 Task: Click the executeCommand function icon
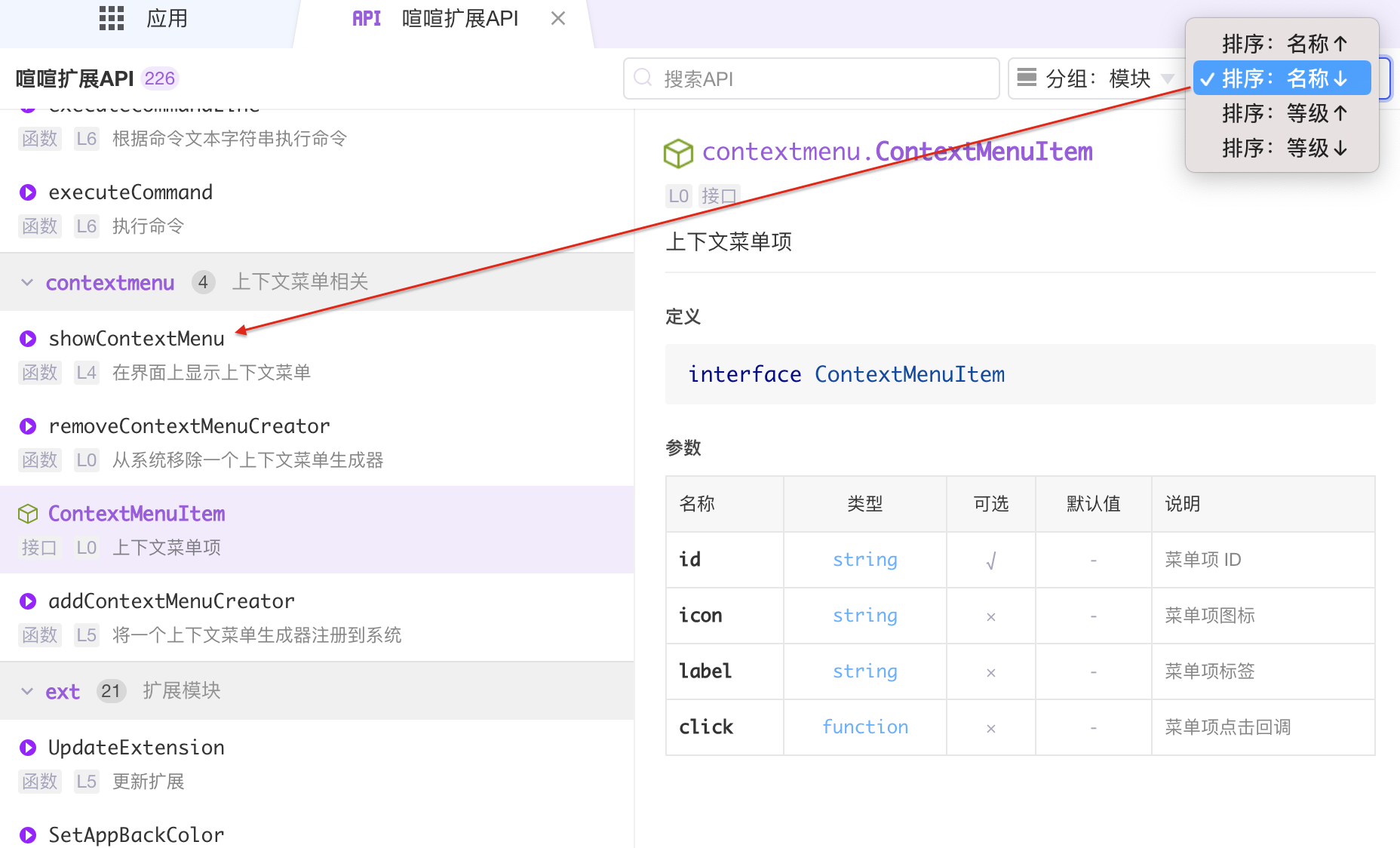pyautogui.click(x=28, y=192)
